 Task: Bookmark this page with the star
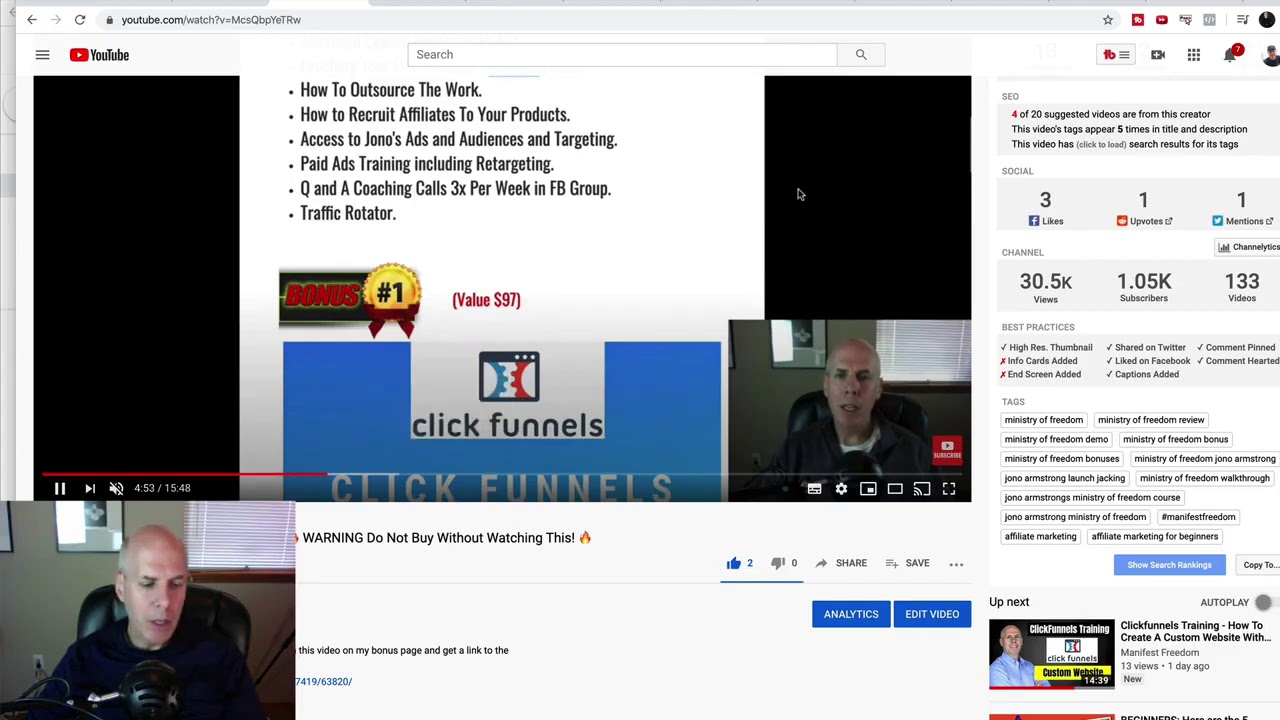tap(1108, 19)
